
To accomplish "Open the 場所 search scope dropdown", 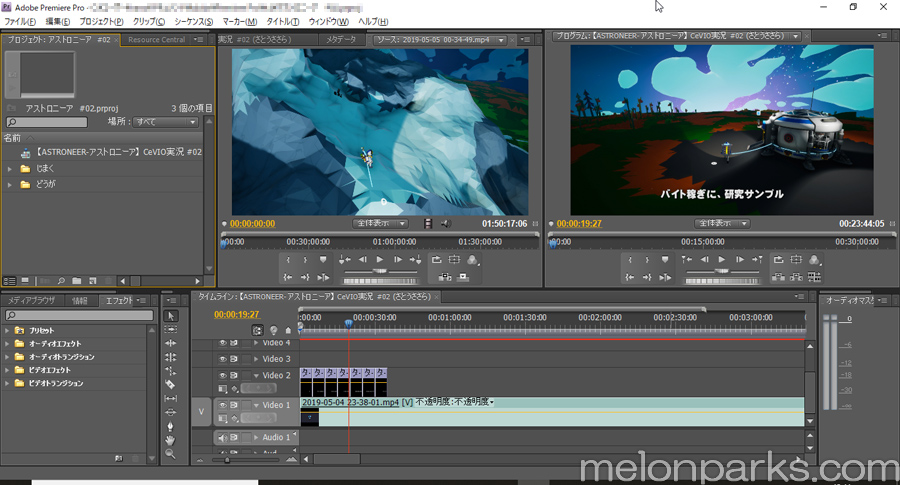I will tap(166, 122).
